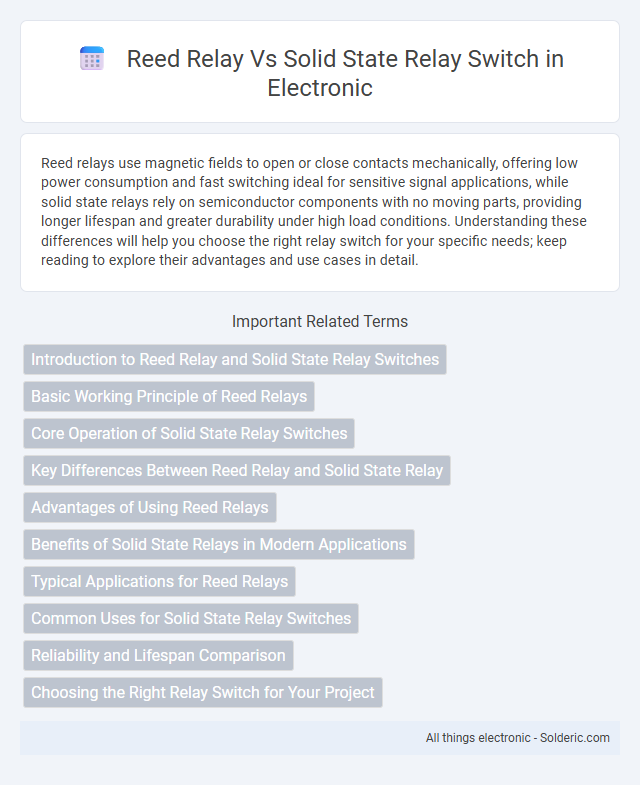
Task: View Reliability and Lifespan Comparison section
Action: (x=158, y=656)
